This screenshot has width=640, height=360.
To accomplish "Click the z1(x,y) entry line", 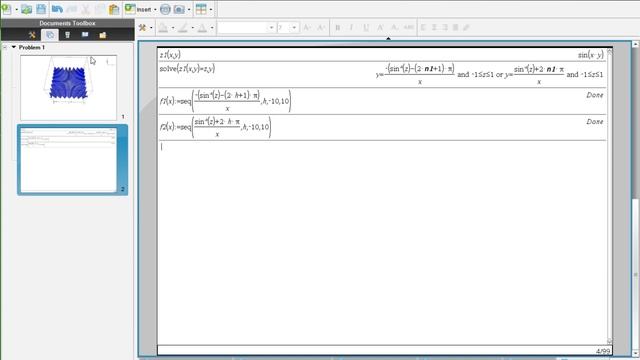I will 170,55.
